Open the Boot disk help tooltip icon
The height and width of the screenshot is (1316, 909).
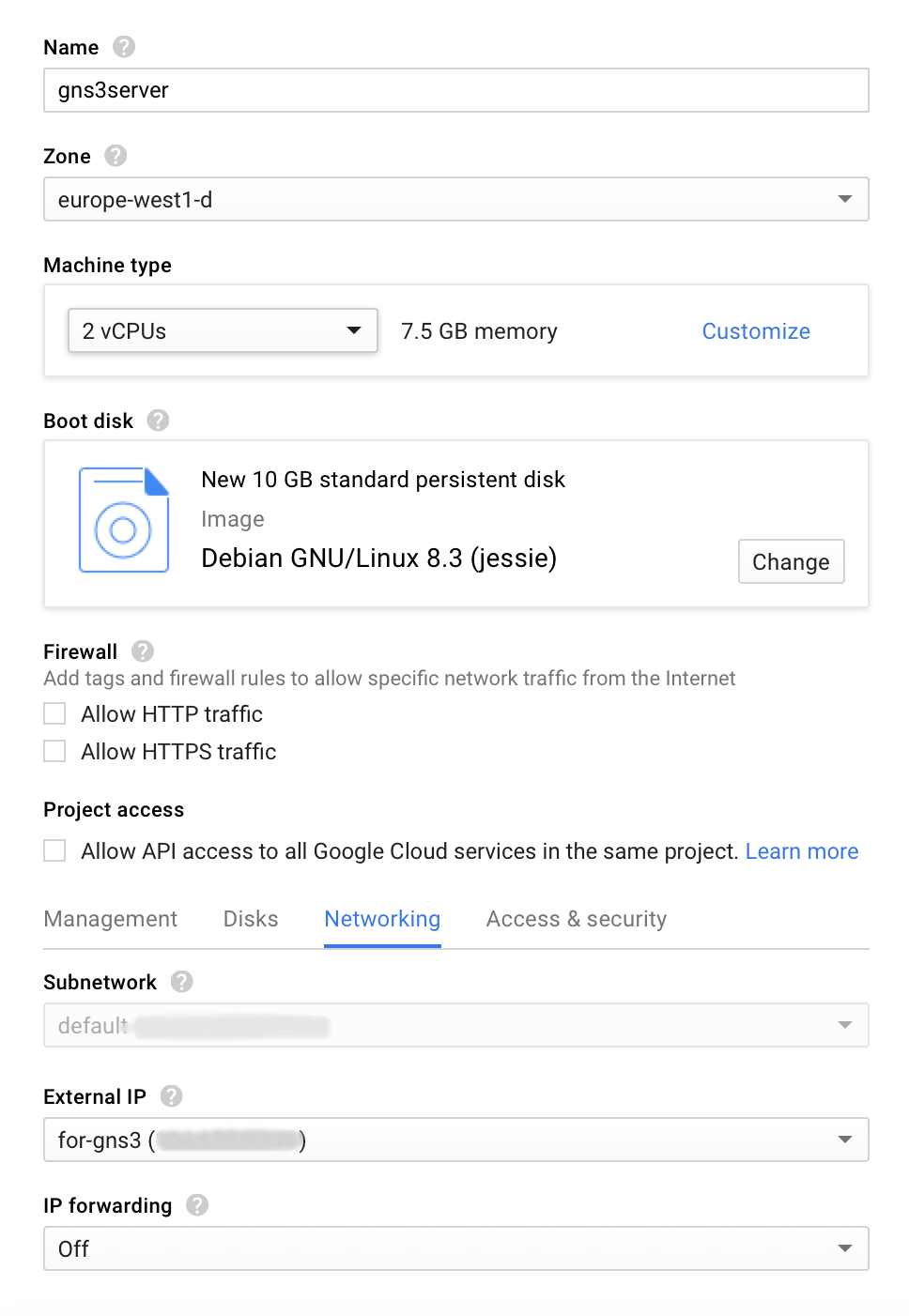158,421
